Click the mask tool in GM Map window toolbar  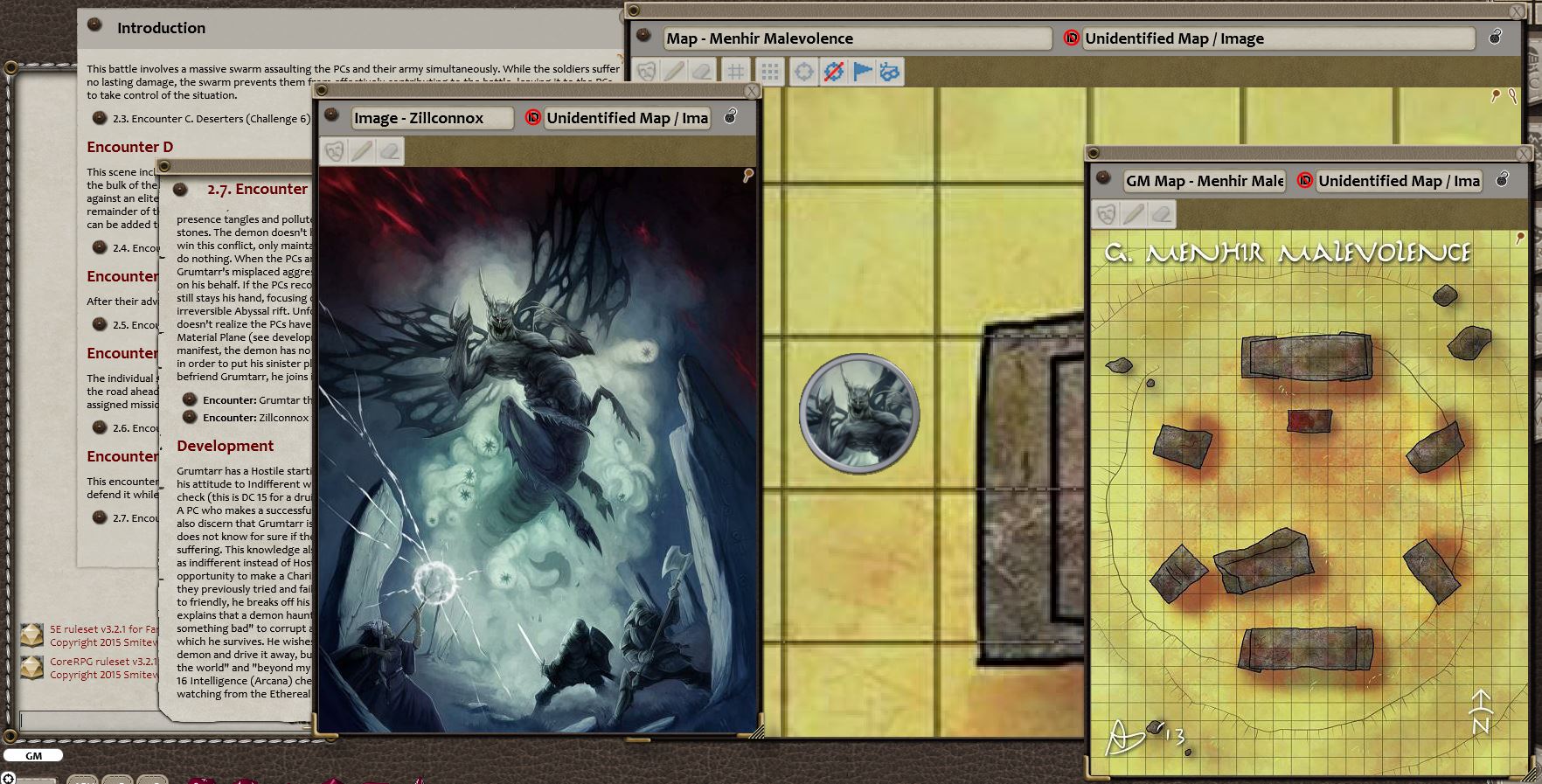pyautogui.click(x=1107, y=214)
